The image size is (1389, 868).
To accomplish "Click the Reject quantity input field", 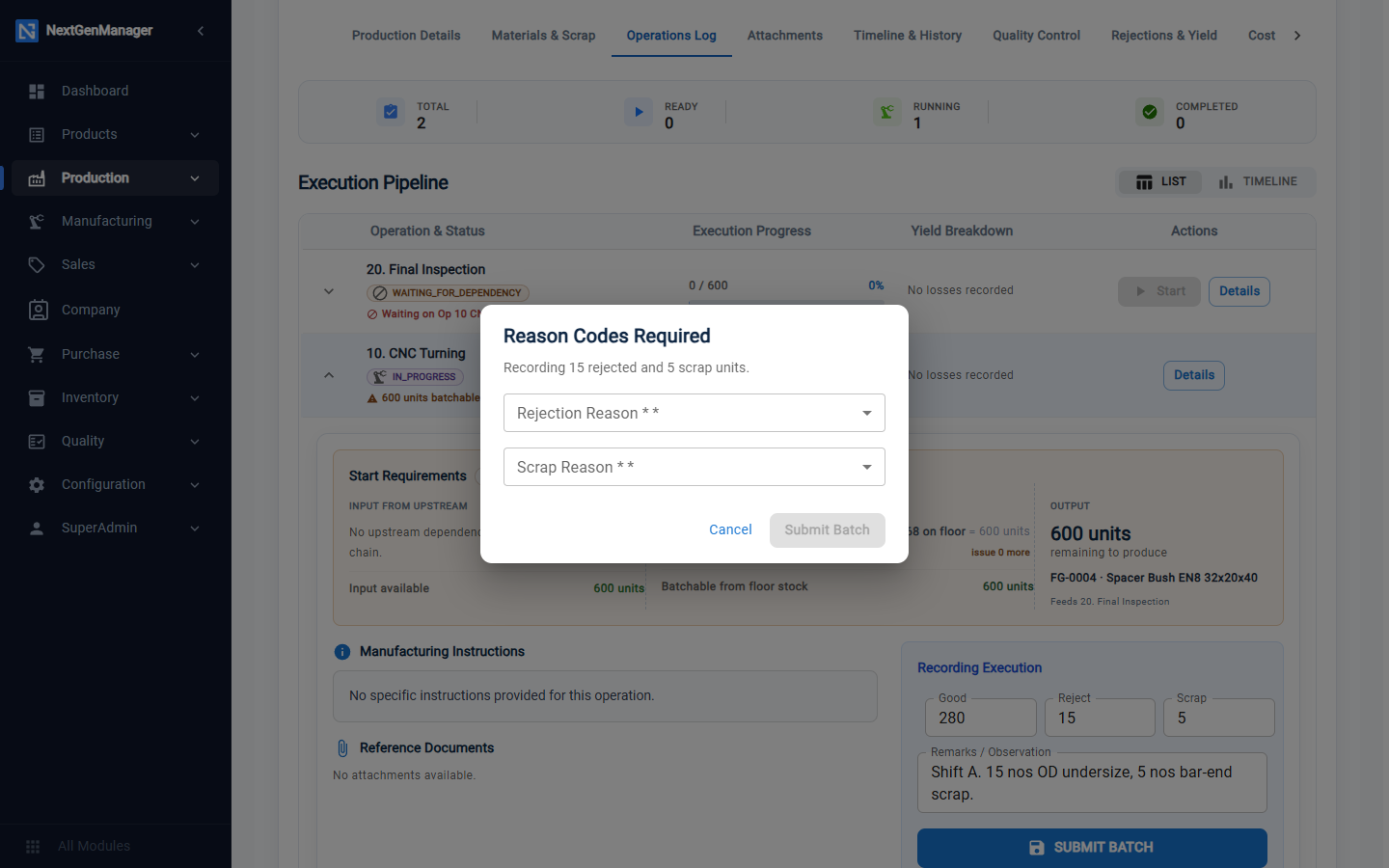I will click(1100, 718).
